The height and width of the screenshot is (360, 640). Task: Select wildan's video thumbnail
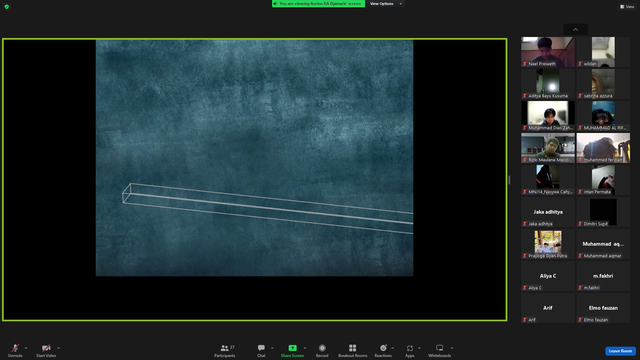603,52
